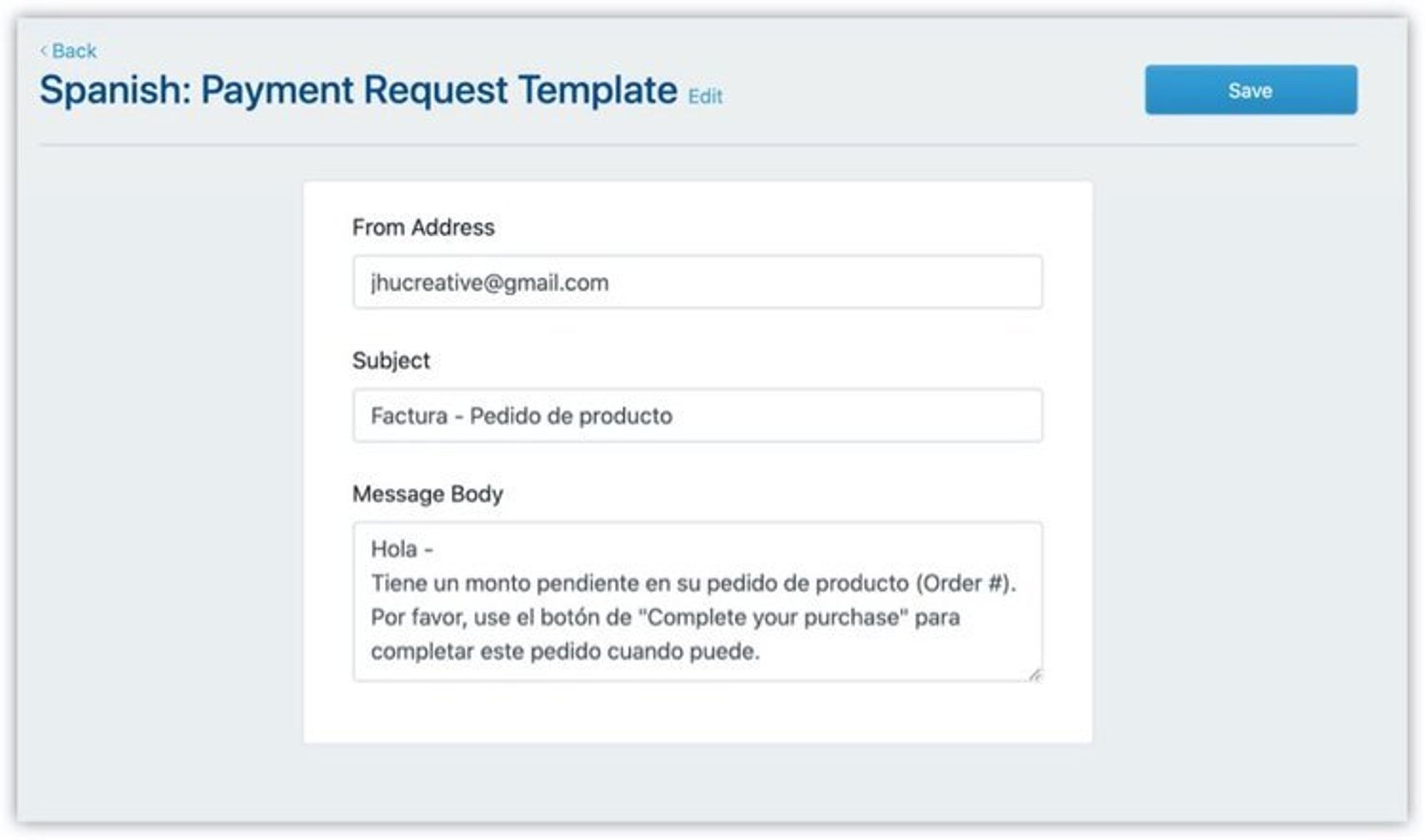Place cursor on "Hola" in message body

point(394,549)
